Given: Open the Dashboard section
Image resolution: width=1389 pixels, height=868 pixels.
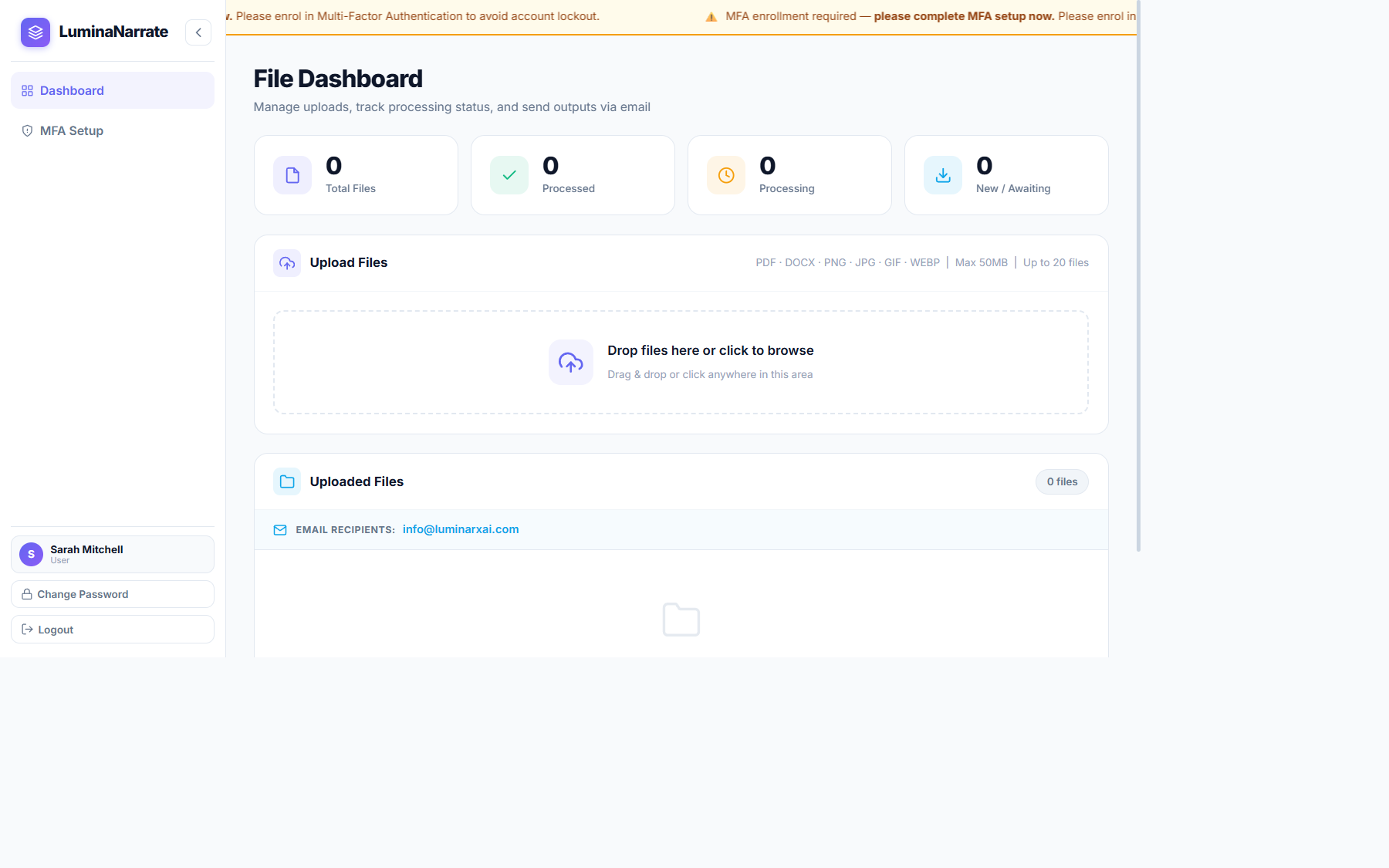Looking at the screenshot, I should click(x=72, y=90).
